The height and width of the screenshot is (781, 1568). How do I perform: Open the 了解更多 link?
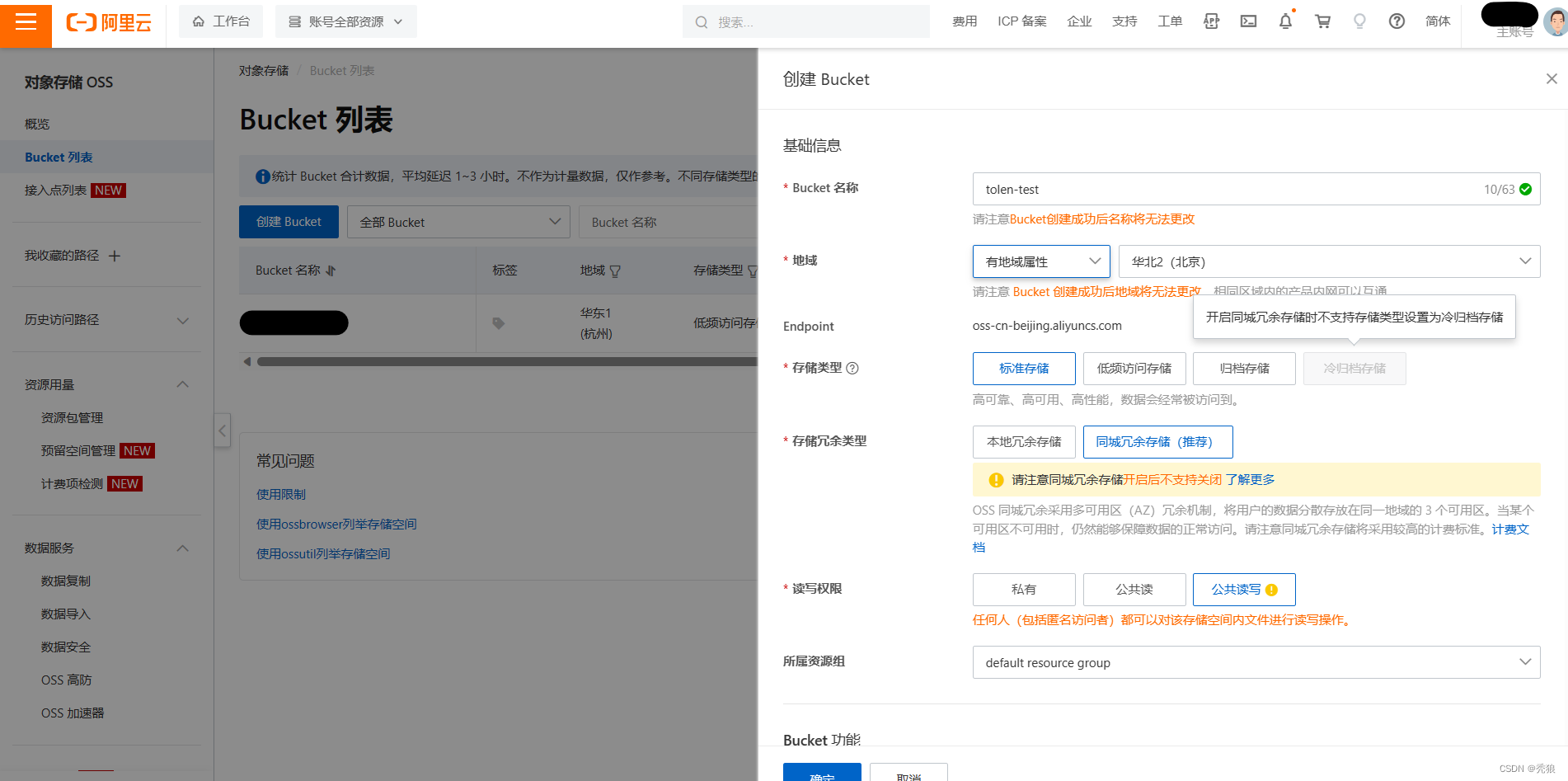[x=1250, y=480]
